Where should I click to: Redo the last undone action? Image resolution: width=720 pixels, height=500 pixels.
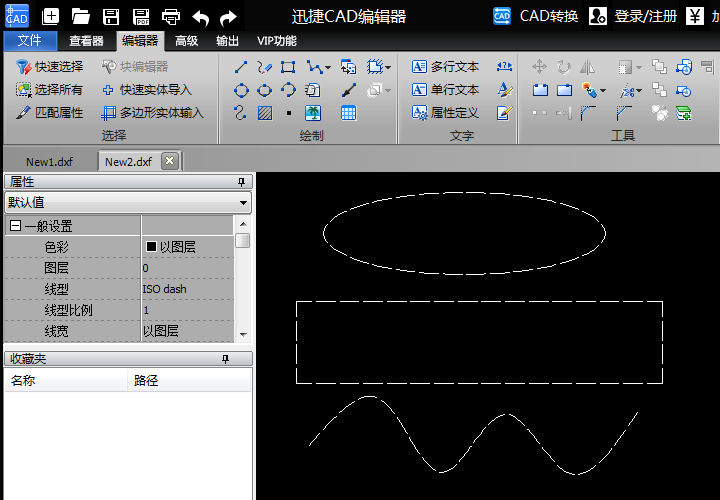[x=228, y=17]
